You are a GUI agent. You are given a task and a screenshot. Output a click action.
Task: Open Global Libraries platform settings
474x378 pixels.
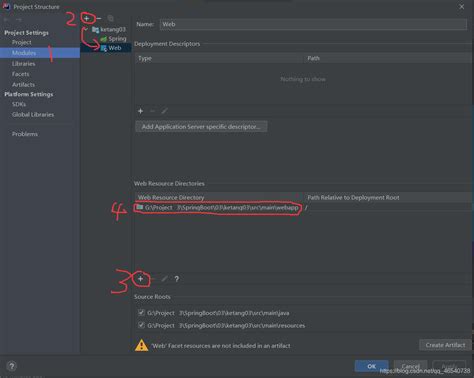click(33, 115)
